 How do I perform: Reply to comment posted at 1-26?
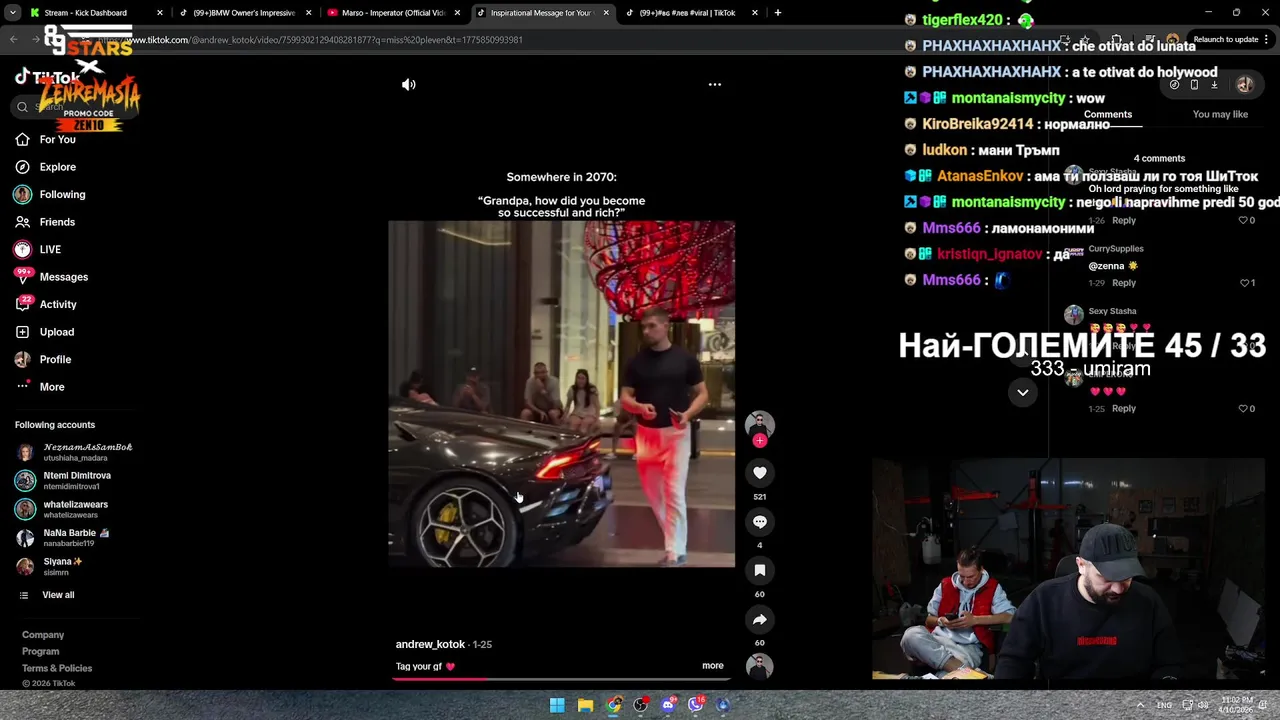coord(1124,221)
